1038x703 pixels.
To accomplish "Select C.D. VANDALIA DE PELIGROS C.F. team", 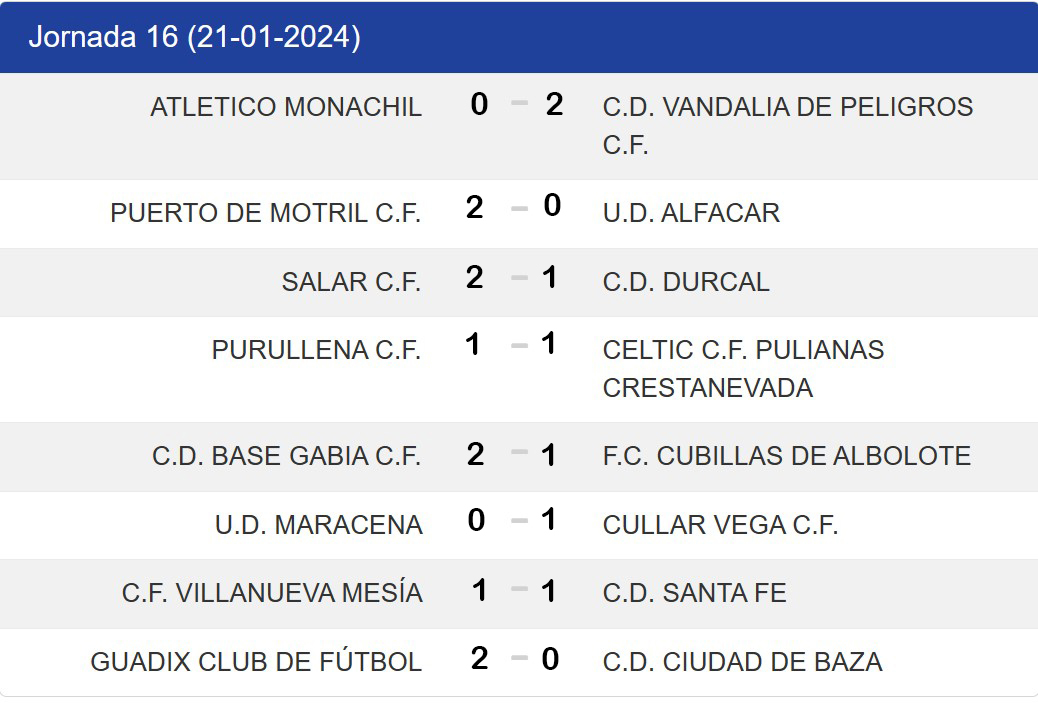I will (787, 125).
